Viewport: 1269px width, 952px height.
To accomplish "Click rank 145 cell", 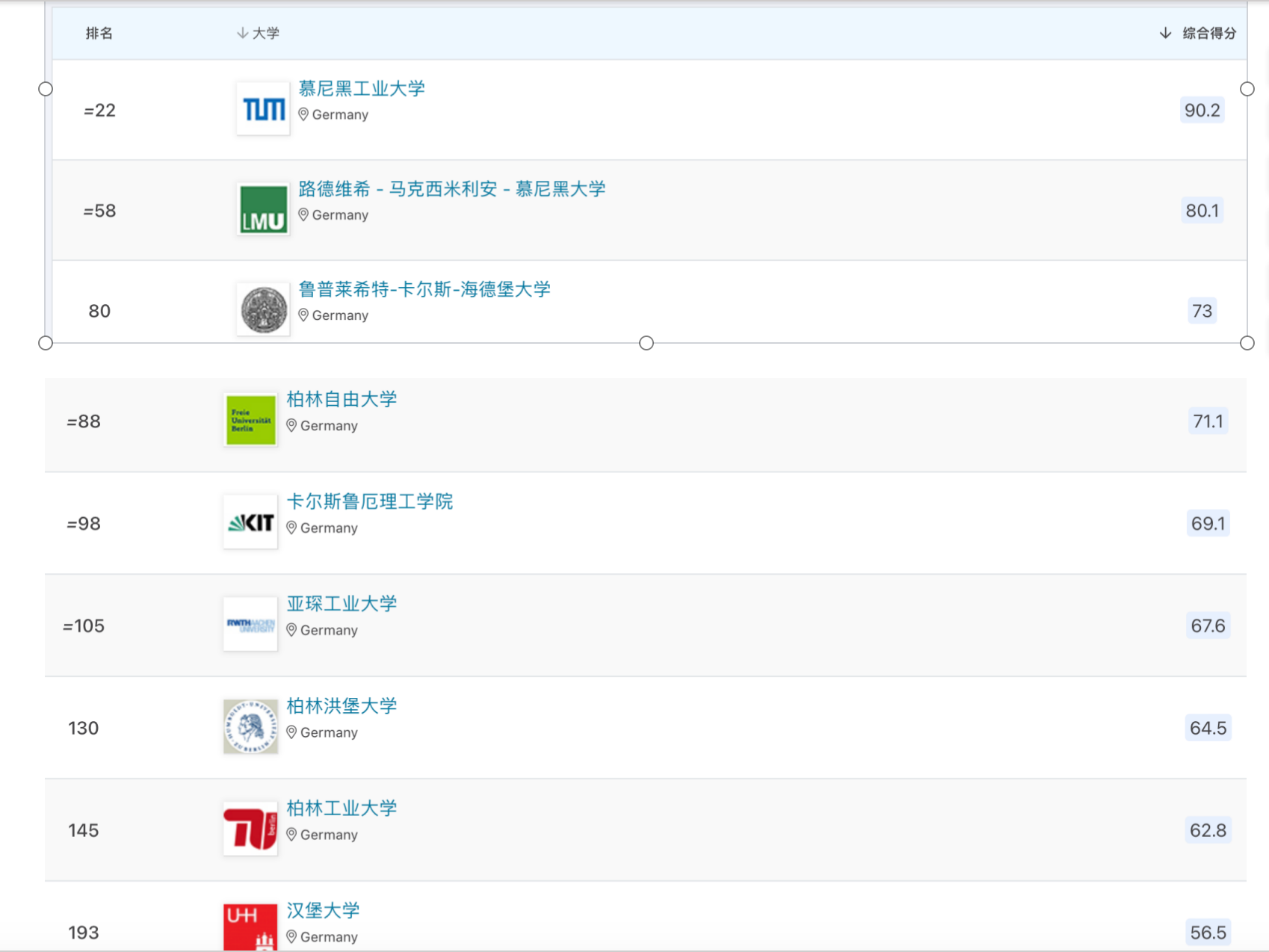I will [x=84, y=831].
